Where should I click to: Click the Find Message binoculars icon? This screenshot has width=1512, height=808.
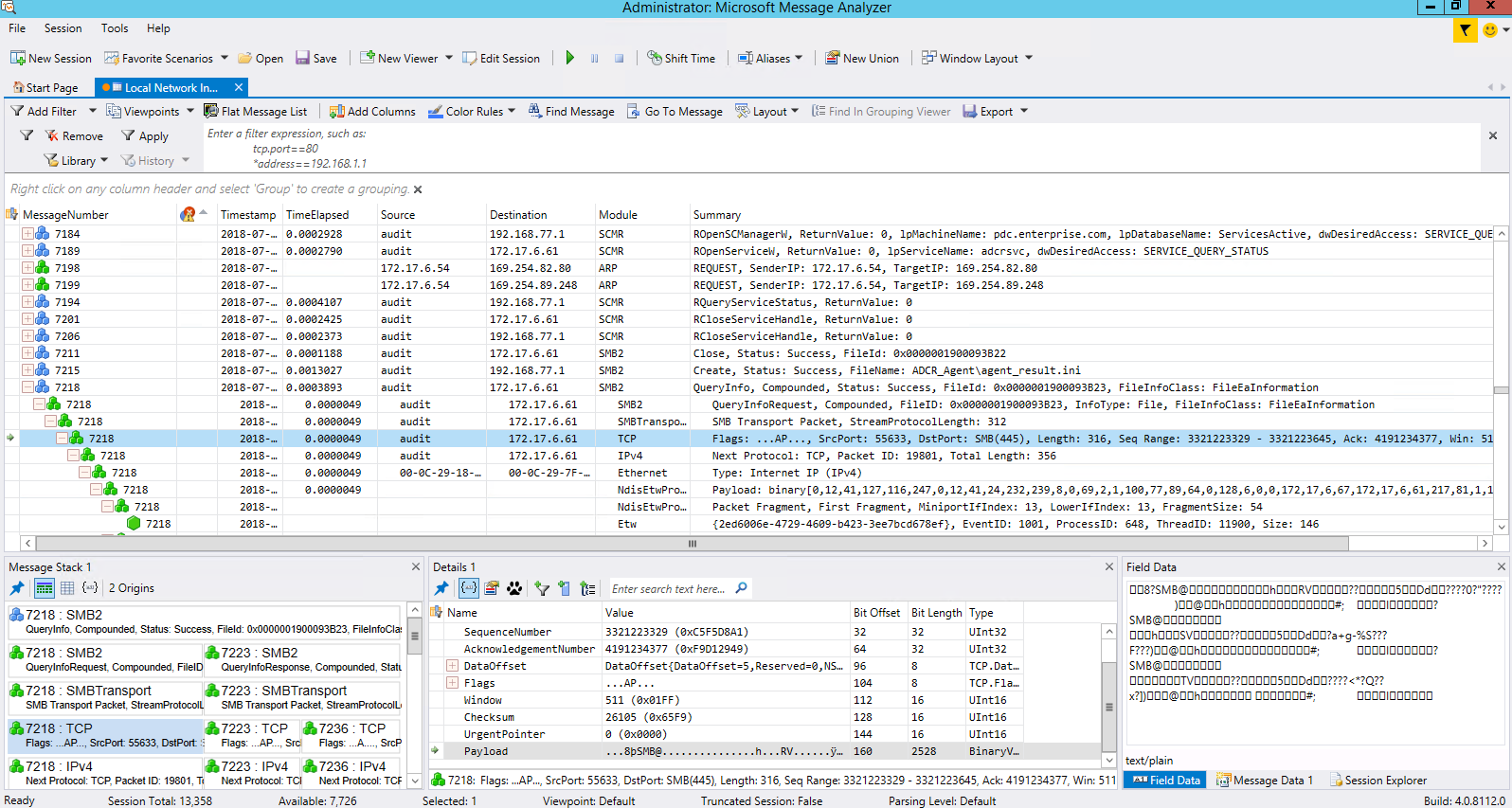point(535,111)
